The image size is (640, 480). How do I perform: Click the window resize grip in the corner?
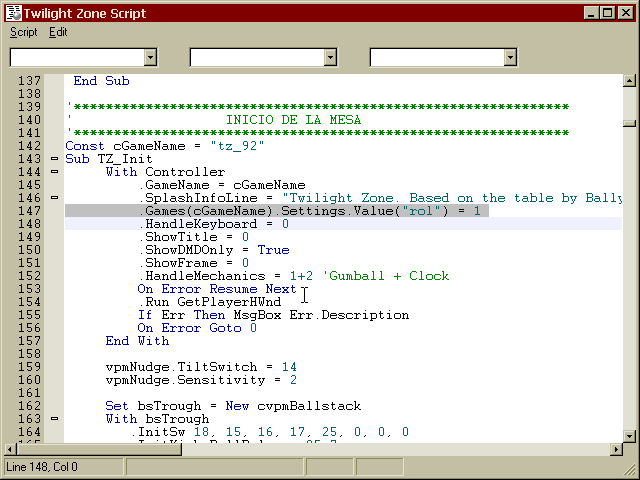[x=629, y=469]
